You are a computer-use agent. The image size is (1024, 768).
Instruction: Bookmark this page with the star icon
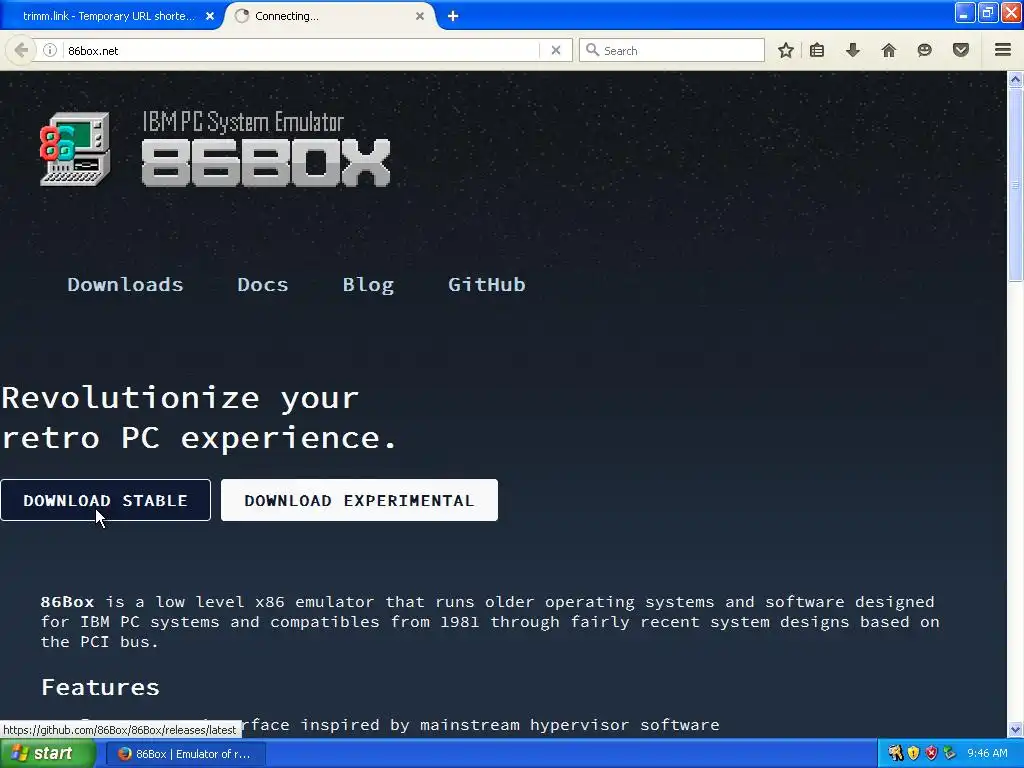tap(786, 50)
